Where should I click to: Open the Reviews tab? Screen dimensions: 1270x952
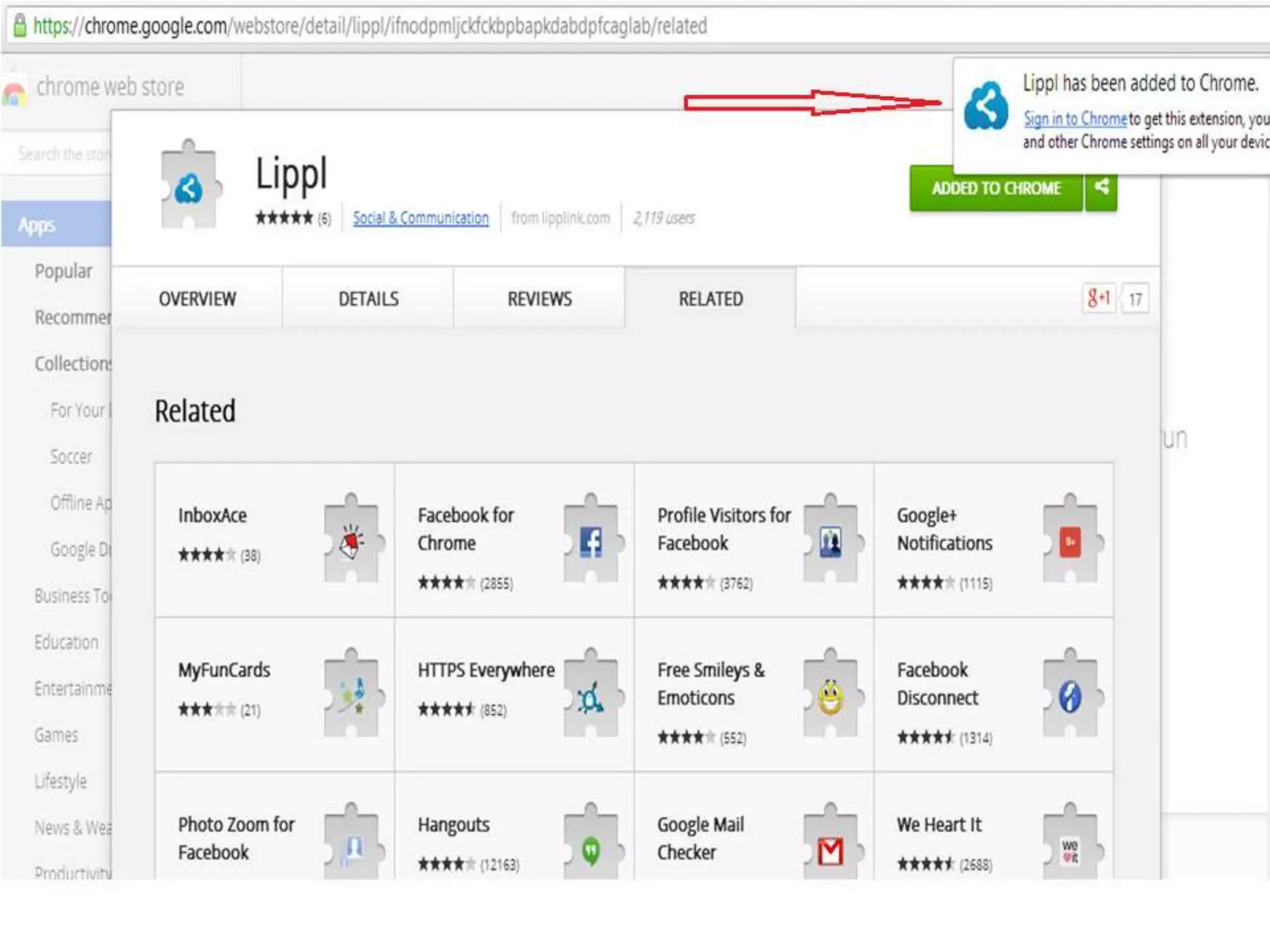point(540,299)
